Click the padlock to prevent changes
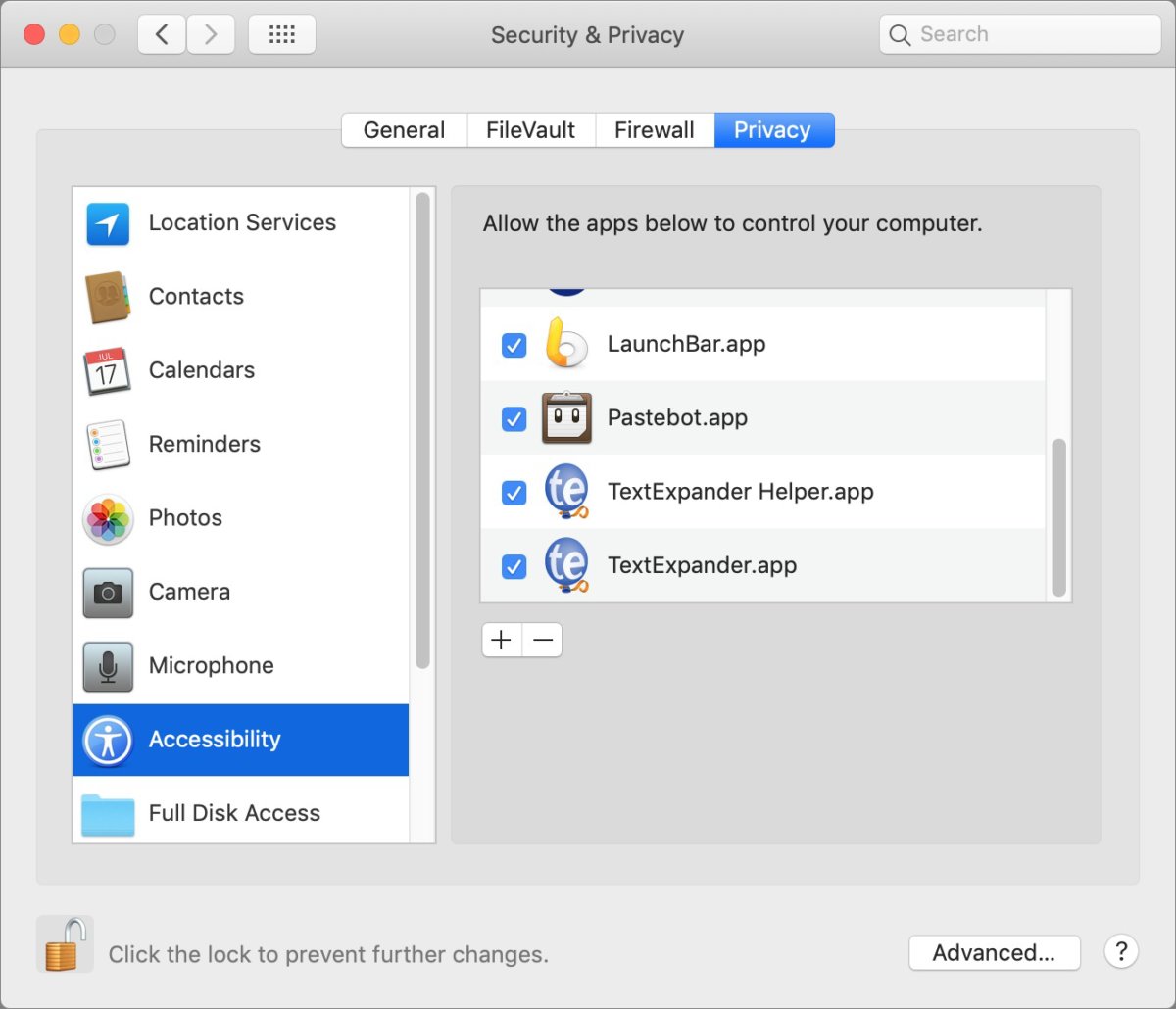The height and width of the screenshot is (1009, 1176). coord(65,944)
